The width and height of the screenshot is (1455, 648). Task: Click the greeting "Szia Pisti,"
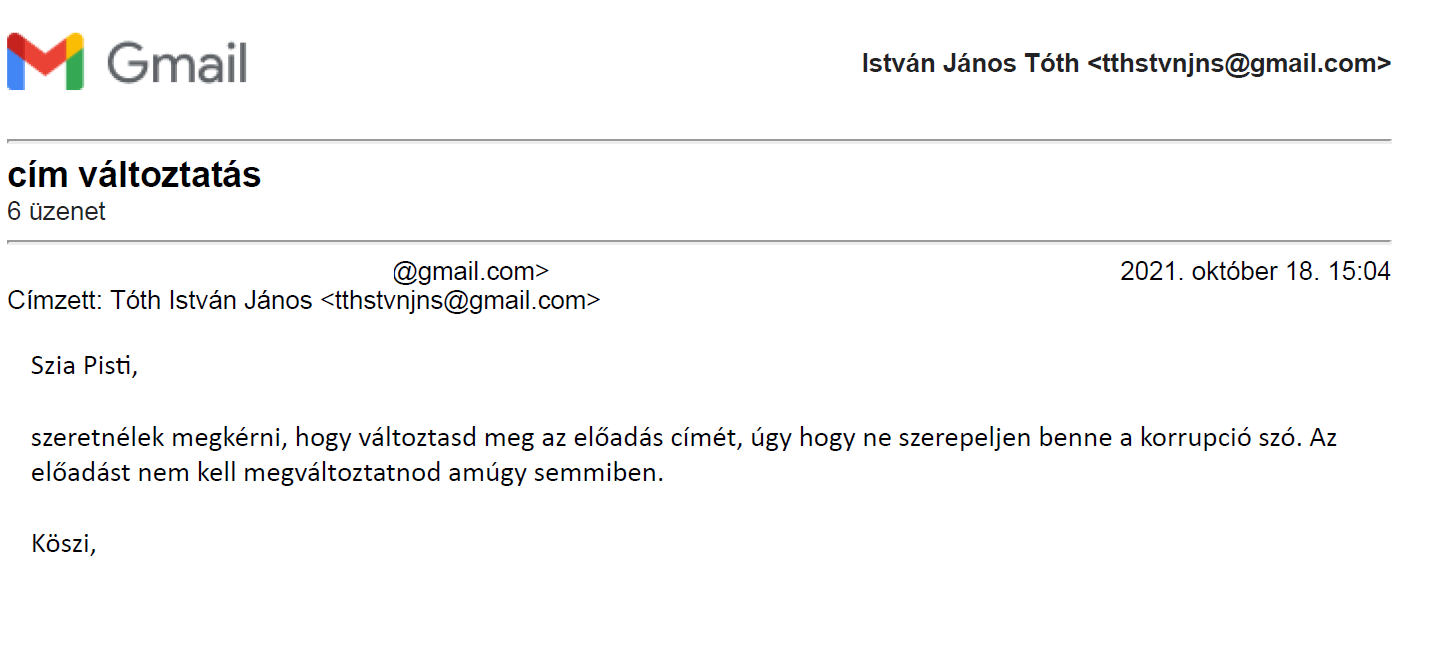pos(83,366)
